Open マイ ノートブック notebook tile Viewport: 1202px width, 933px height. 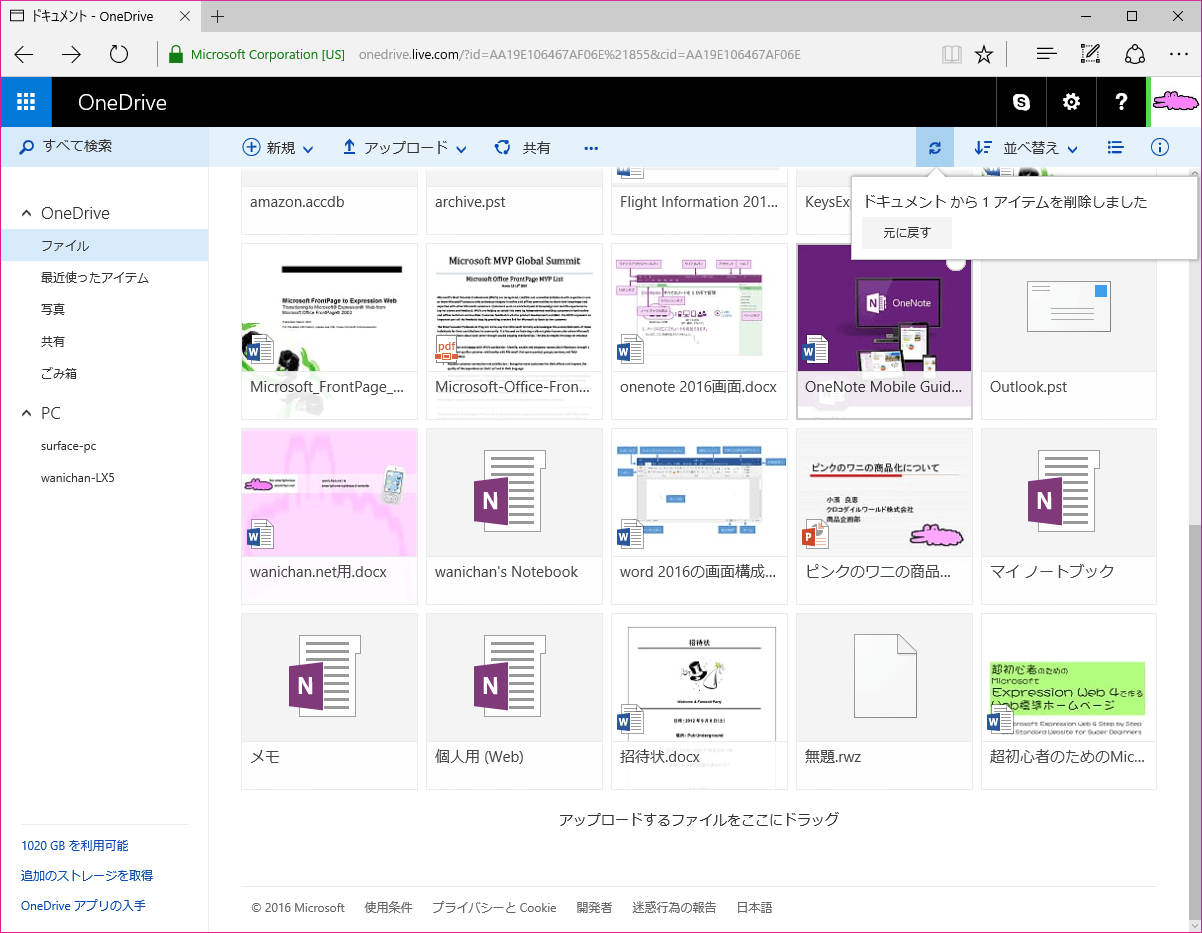click(x=1069, y=516)
